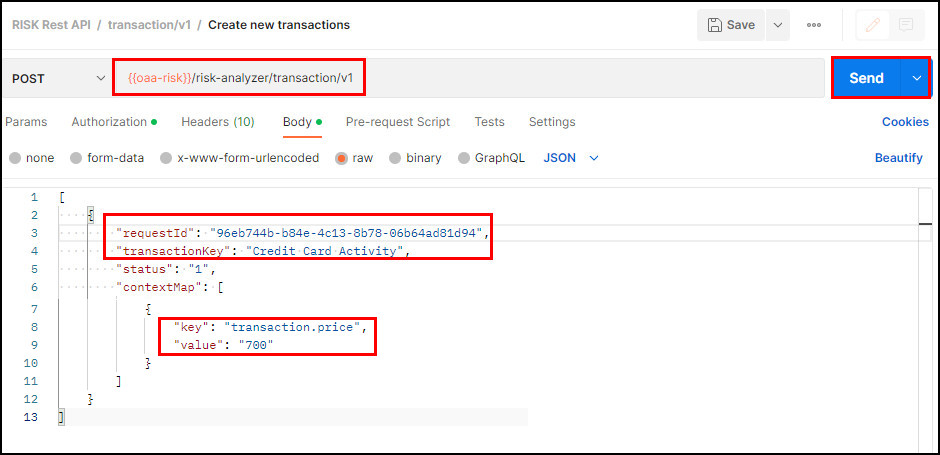This screenshot has height=455, width=940.
Task: Click the "transaction.price" value
Action: tap(293, 327)
